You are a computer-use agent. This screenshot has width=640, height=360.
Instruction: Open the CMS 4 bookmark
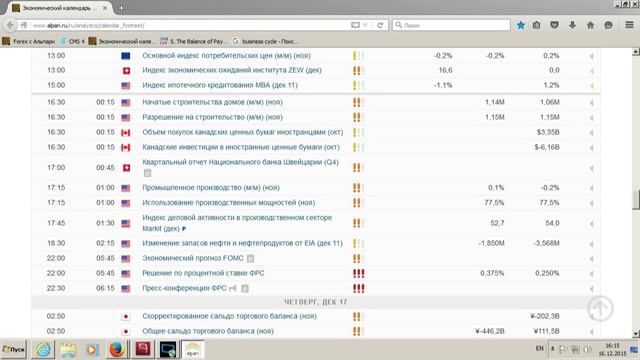click(x=73, y=41)
